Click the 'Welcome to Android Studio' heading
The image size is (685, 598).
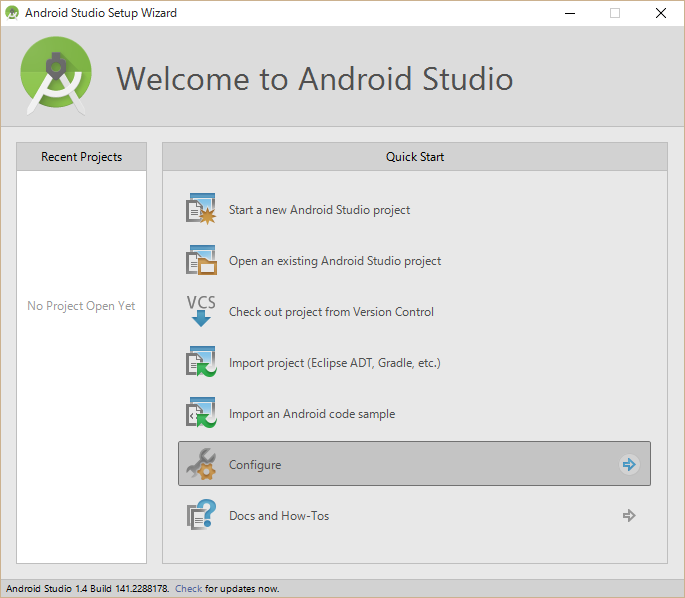[315, 79]
